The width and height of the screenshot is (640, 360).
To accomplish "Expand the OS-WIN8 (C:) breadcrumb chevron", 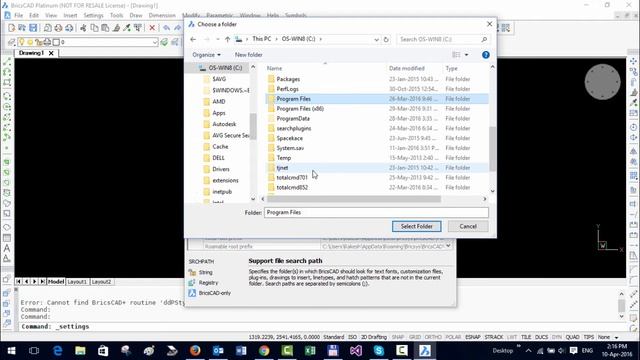I will [321, 39].
